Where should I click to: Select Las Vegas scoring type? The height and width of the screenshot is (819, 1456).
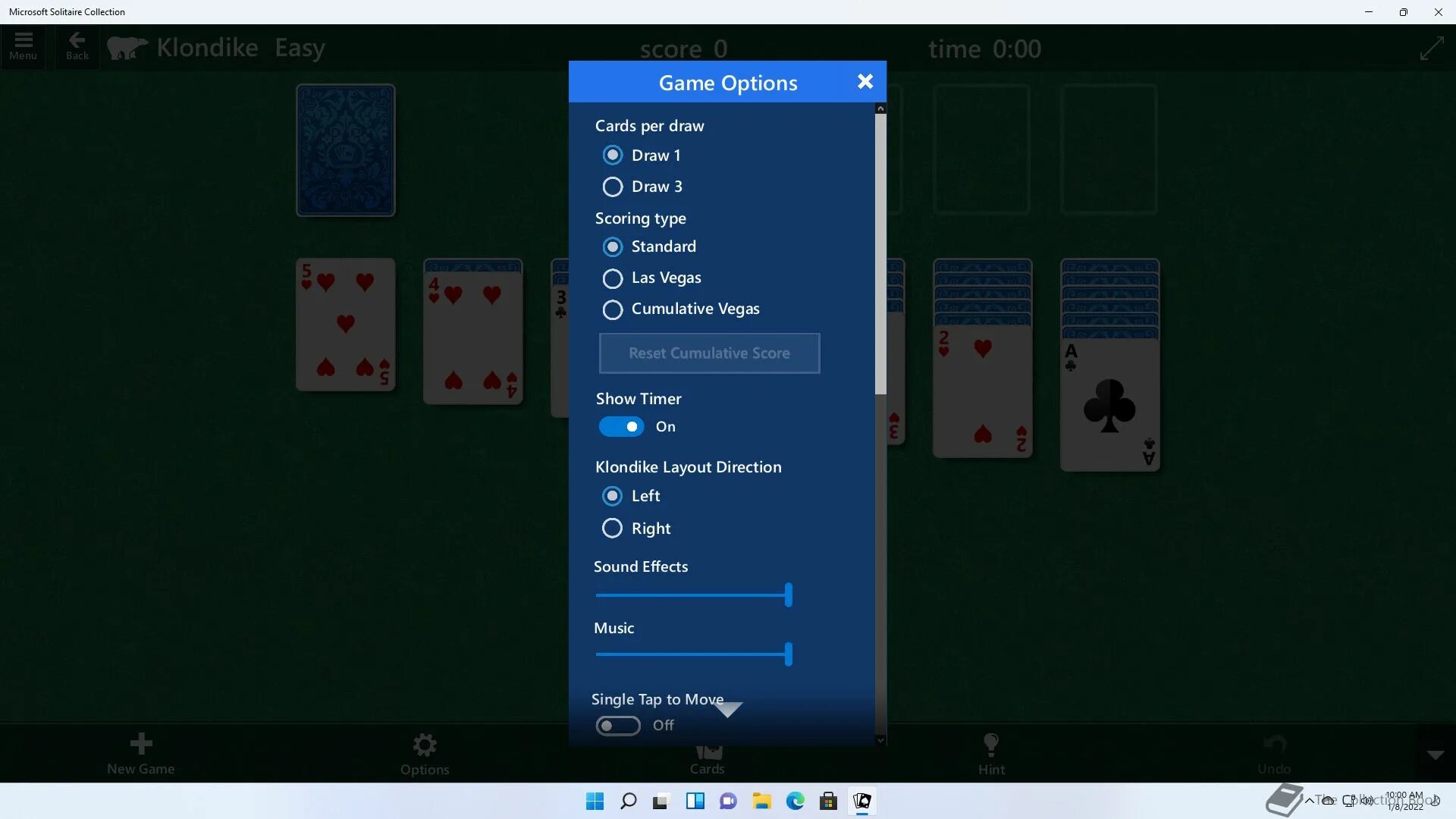click(x=612, y=277)
